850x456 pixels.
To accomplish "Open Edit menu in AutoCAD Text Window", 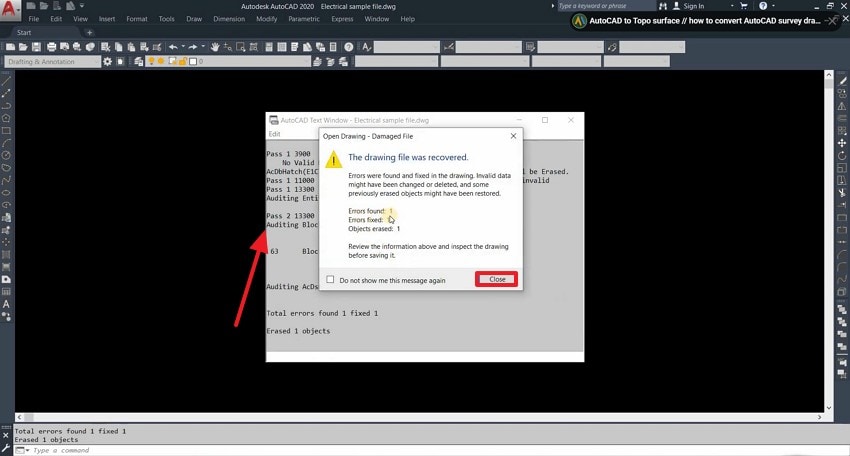I will tap(275, 134).
